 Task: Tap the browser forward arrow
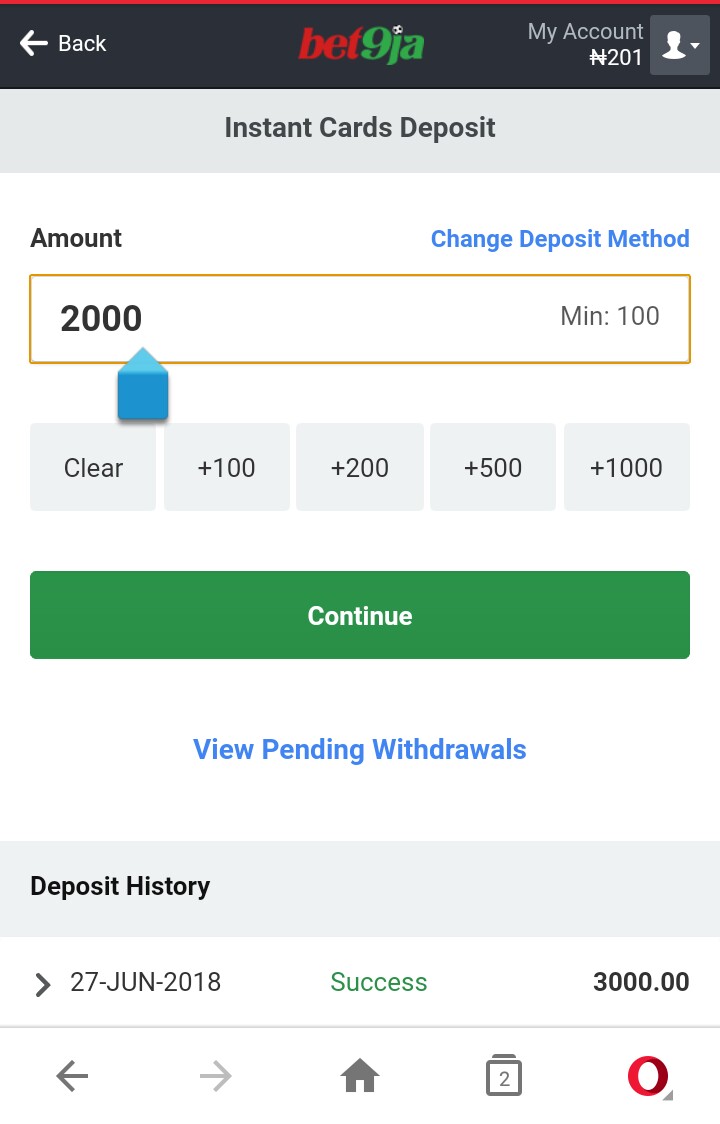pos(216,1076)
